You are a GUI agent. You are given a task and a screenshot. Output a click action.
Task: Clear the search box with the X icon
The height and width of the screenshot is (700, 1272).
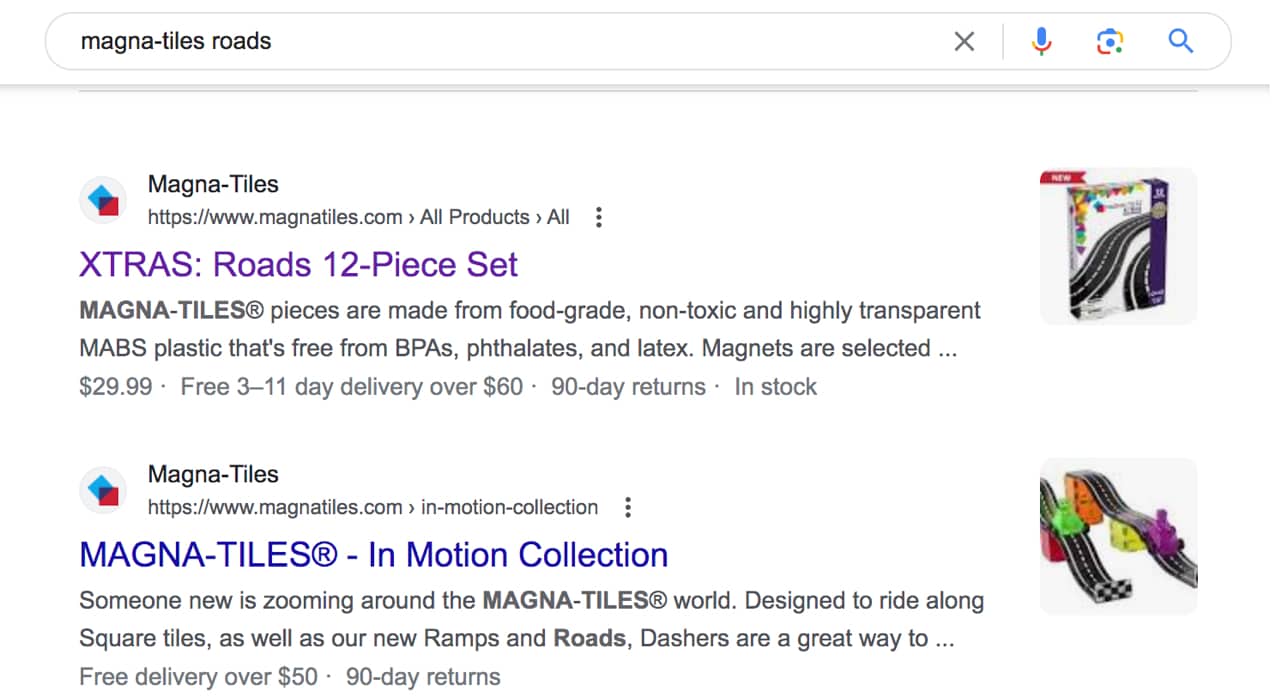point(964,41)
